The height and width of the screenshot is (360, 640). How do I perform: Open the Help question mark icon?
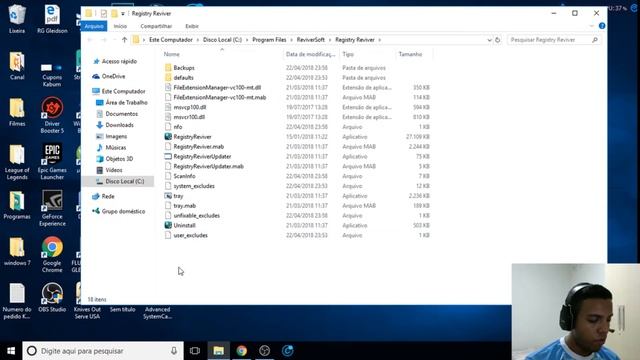(602, 26)
